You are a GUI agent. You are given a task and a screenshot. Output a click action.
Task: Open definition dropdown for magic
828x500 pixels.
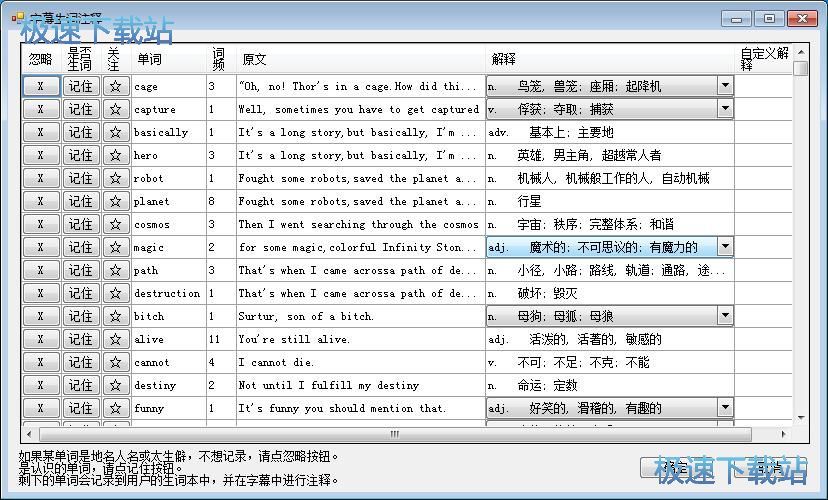[x=725, y=247]
